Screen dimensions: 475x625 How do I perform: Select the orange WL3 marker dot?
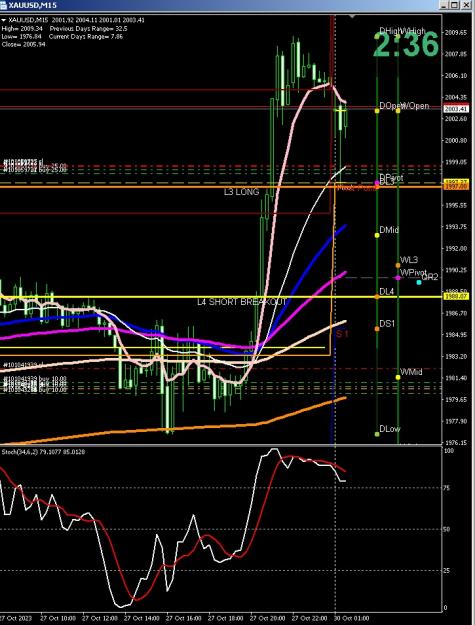click(398, 265)
